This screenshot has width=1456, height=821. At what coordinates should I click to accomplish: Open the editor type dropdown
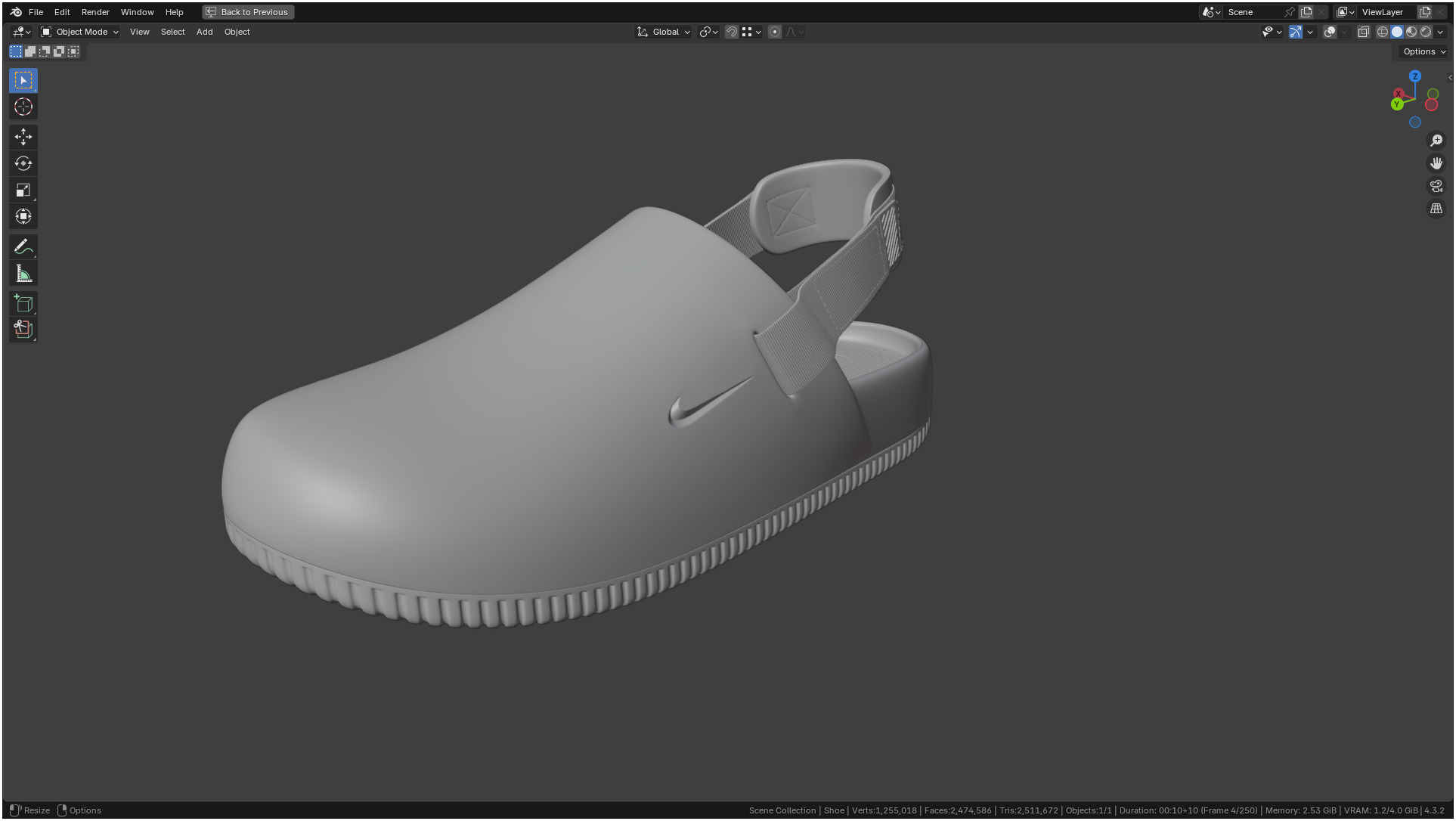click(21, 32)
